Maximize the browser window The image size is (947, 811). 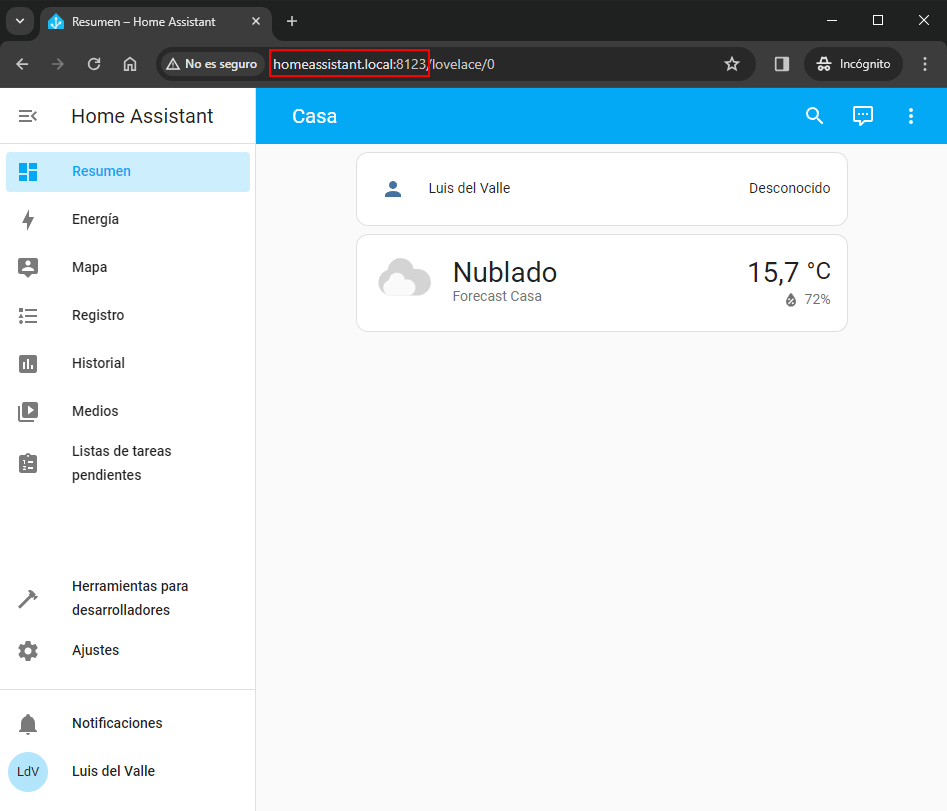(x=878, y=21)
